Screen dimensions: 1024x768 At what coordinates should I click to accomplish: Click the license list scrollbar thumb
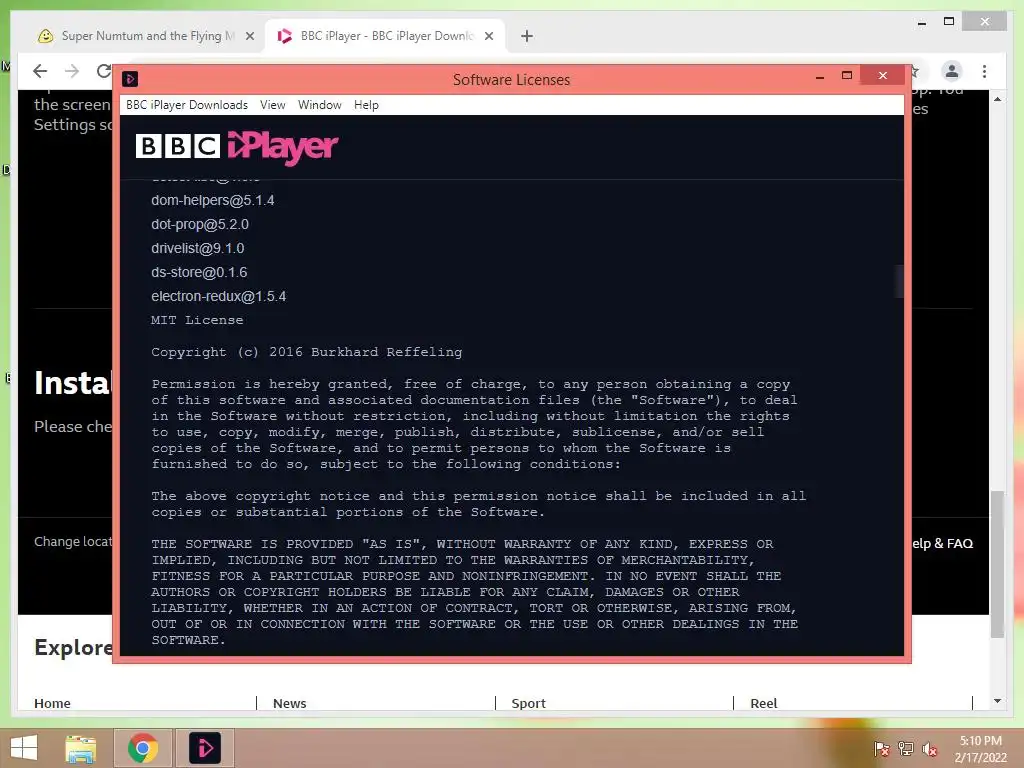899,281
